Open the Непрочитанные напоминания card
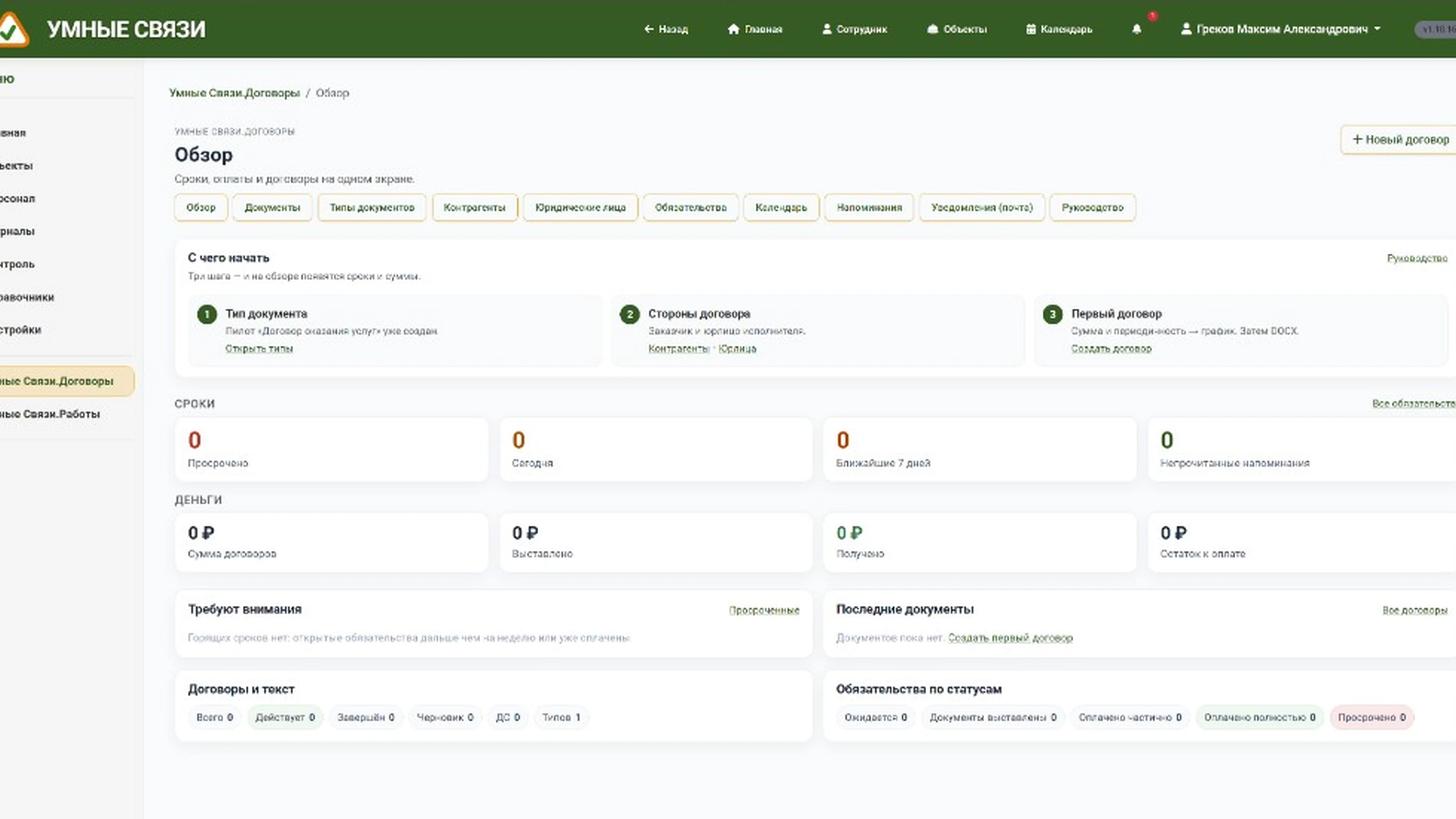This screenshot has width=1456, height=819. (x=1302, y=449)
